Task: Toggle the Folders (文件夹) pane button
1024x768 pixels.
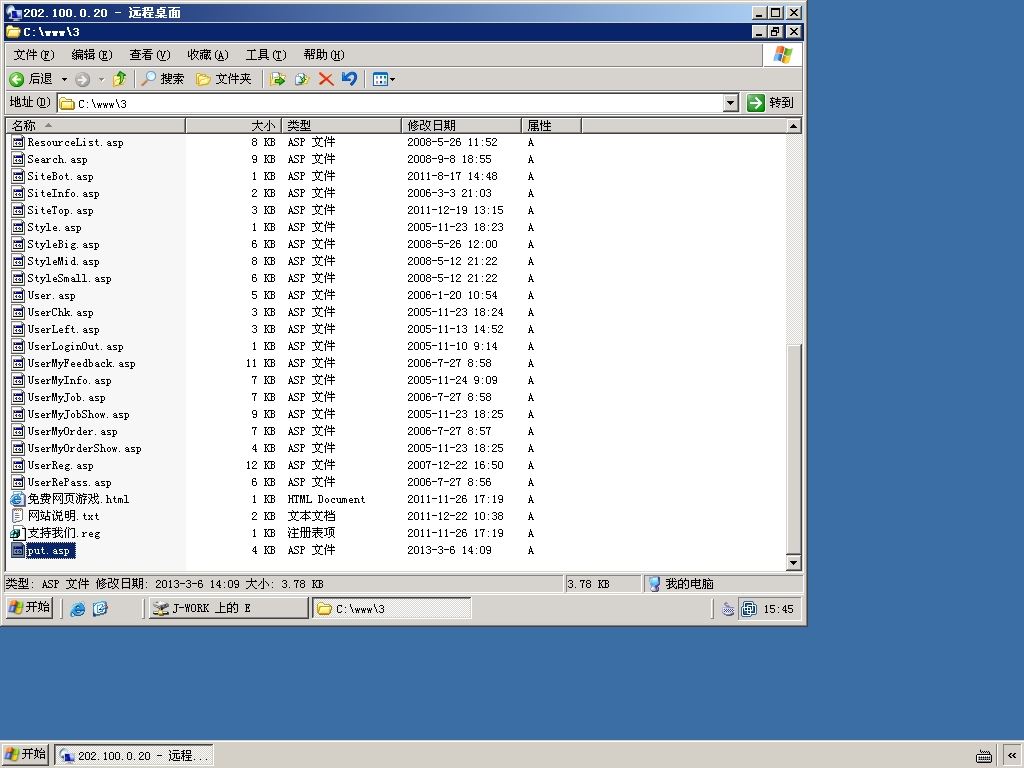Action: pyautogui.click(x=224, y=79)
